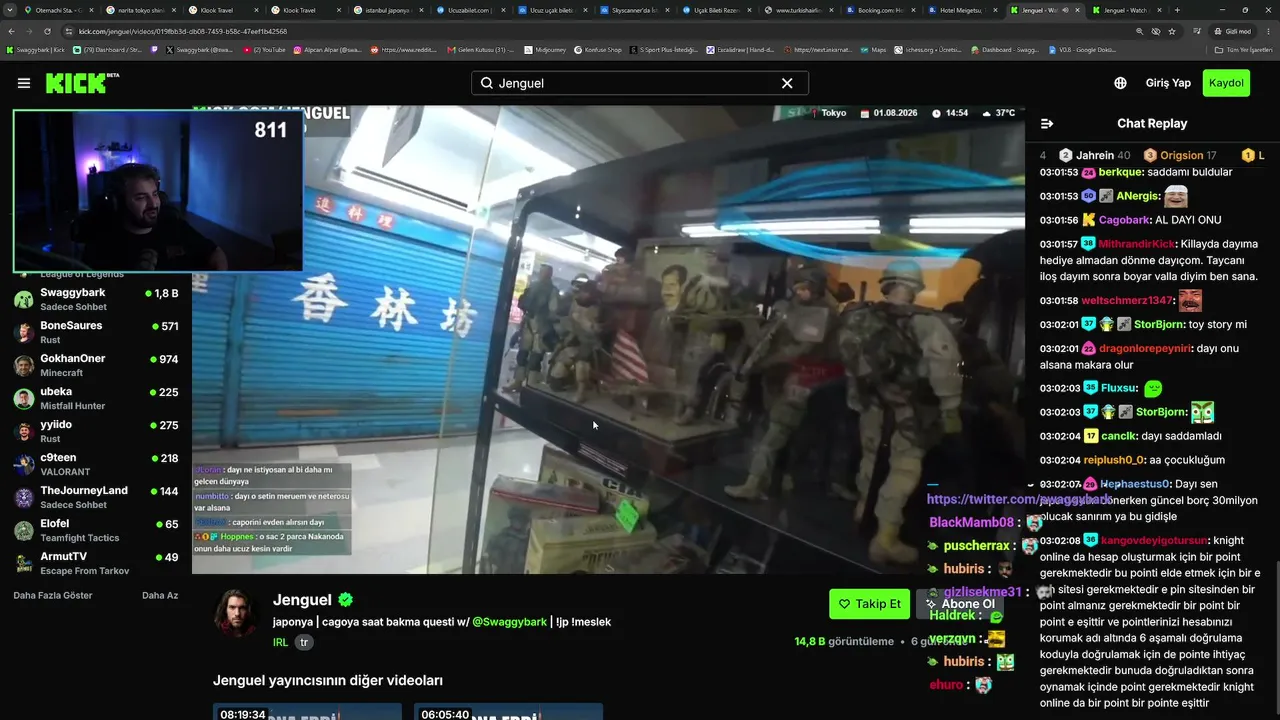1280x720 pixels.
Task: Click Elofel avatar in sidebar
Action: (24, 530)
